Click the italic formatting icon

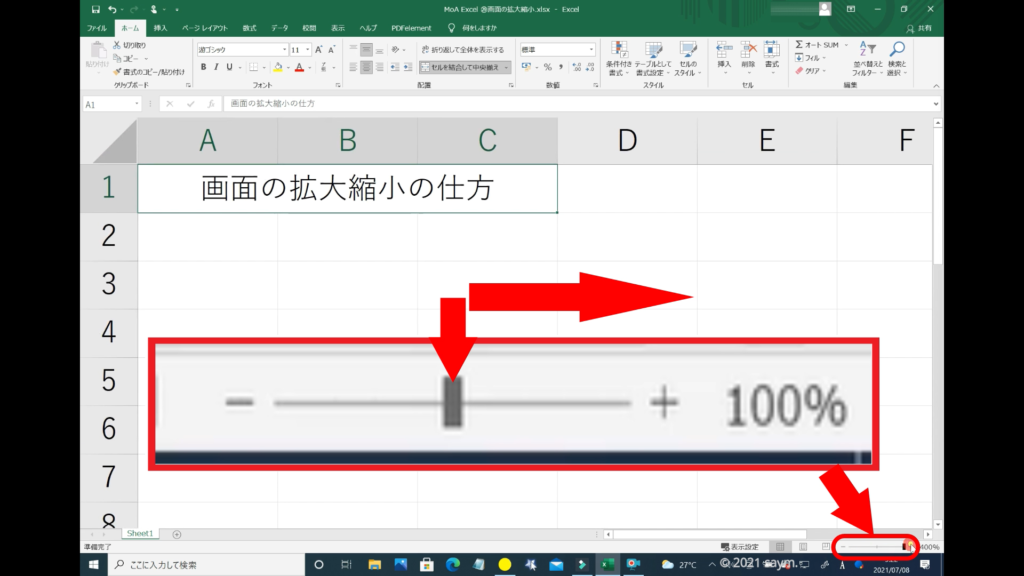[216, 67]
